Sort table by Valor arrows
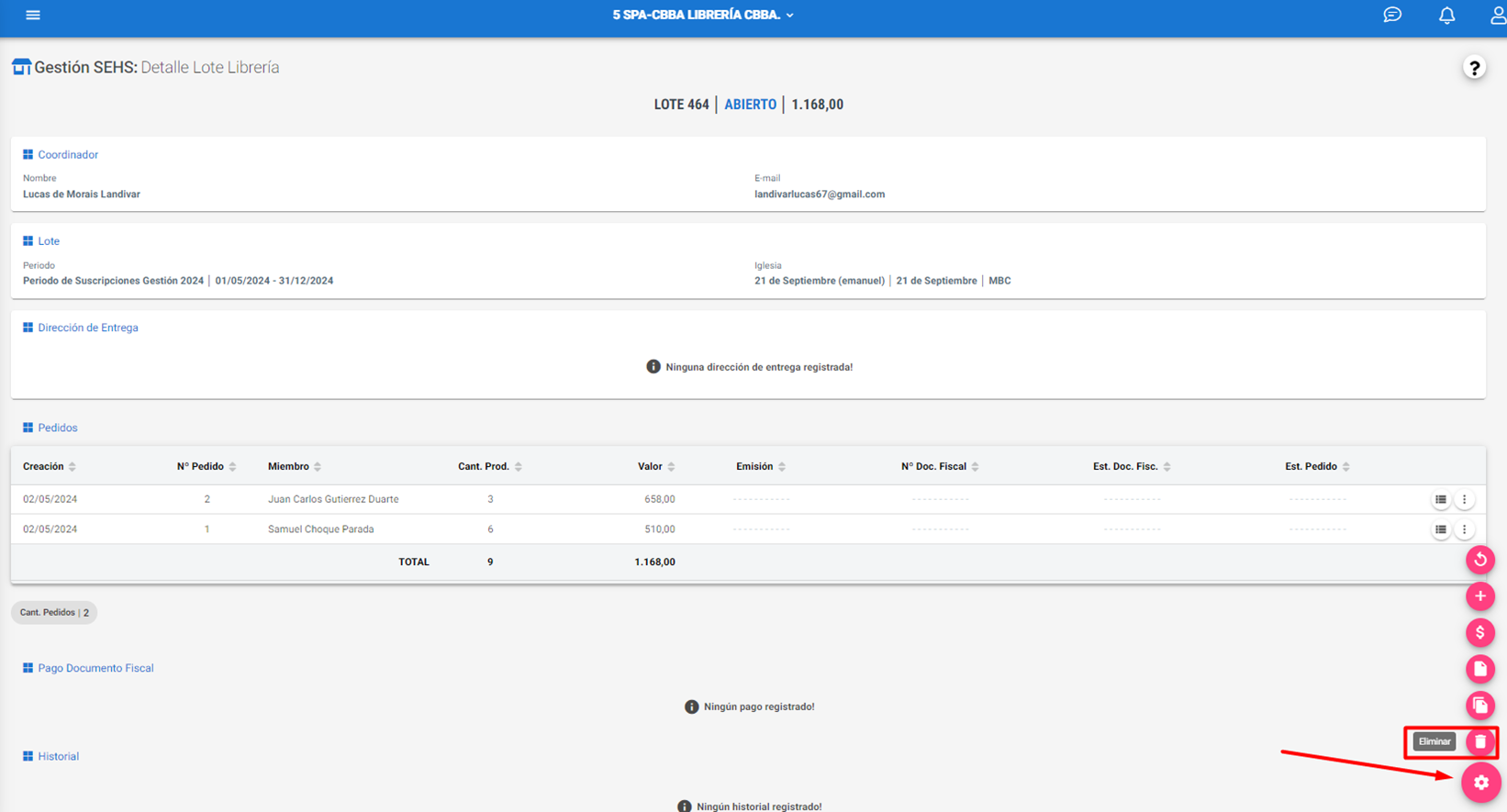This screenshot has width=1507, height=812. coord(671,467)
